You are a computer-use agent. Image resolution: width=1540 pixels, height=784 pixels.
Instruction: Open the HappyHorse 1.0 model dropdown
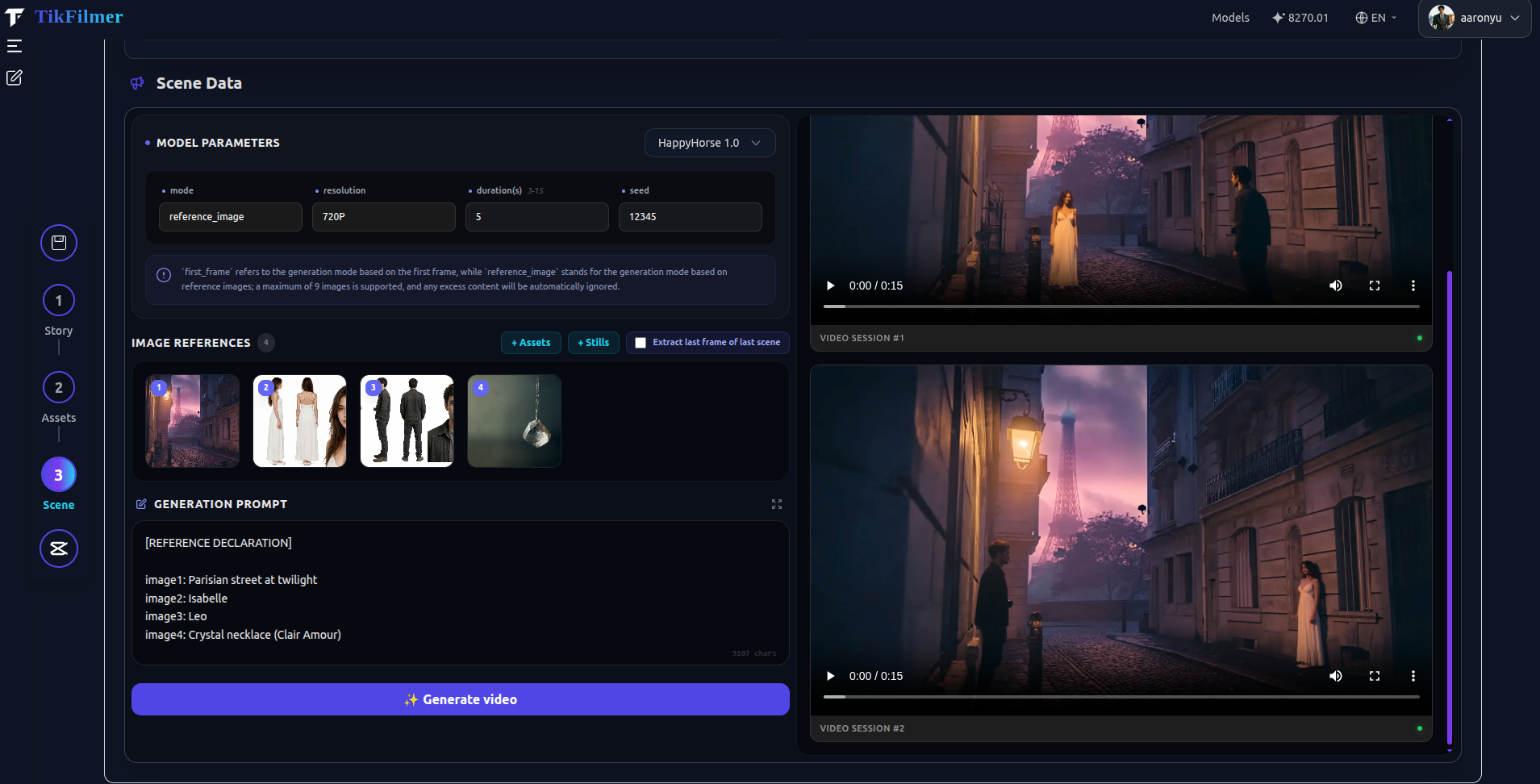tap(710, 143)
